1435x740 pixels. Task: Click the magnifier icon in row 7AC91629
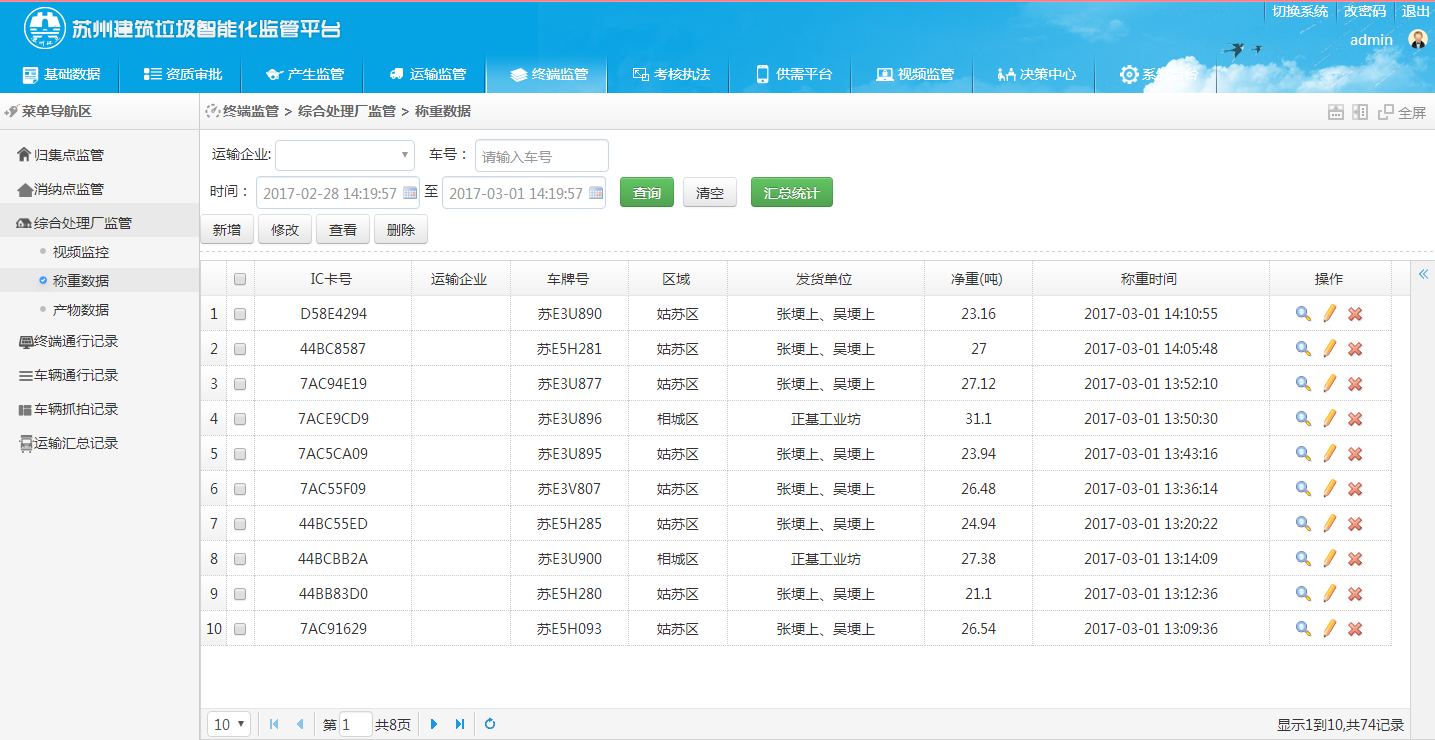coord(1303,629)
